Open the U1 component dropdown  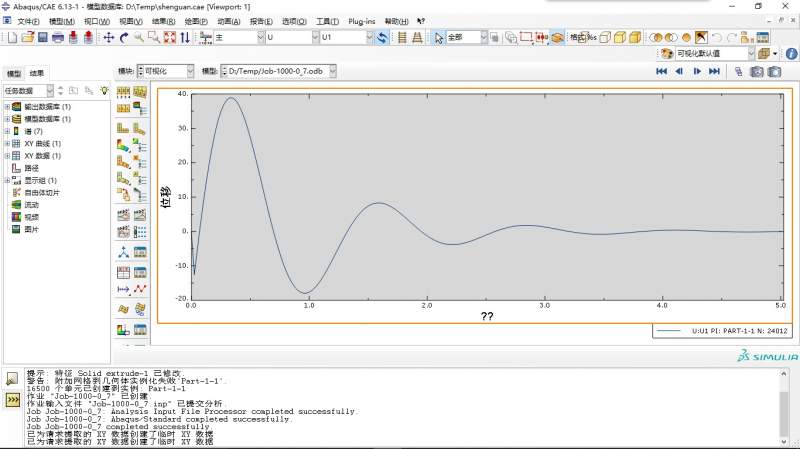click(x=369, y=37)
